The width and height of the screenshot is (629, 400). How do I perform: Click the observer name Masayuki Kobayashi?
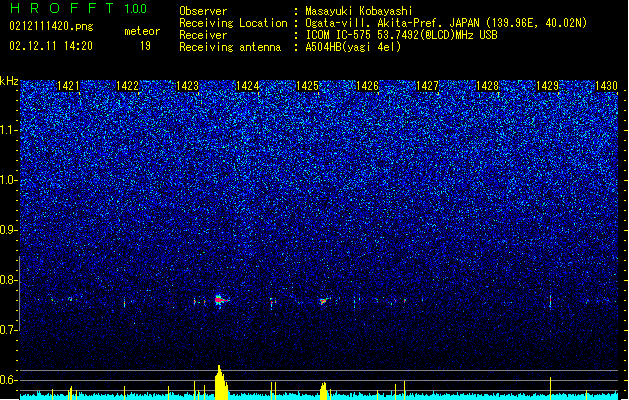pyautogui.click(x=359, y=11)
